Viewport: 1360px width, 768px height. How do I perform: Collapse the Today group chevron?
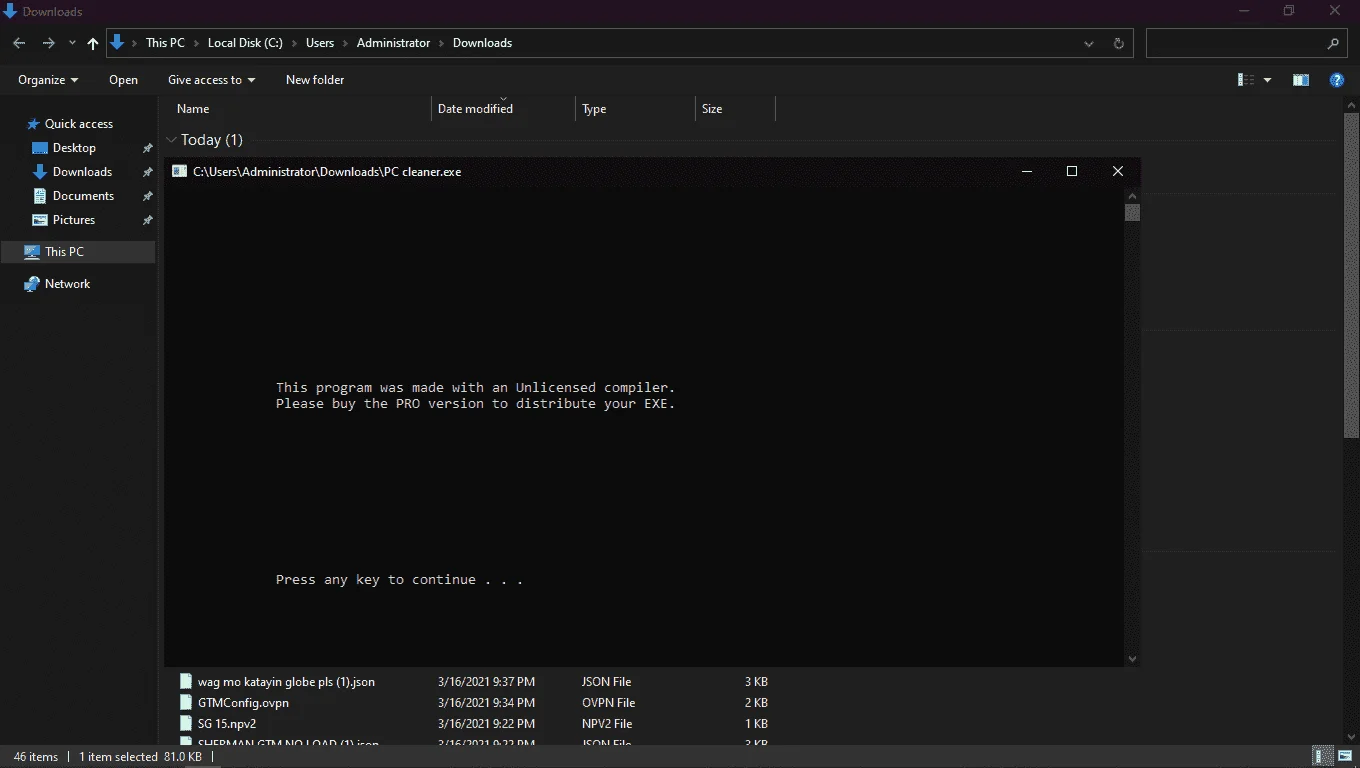(171, 140)
